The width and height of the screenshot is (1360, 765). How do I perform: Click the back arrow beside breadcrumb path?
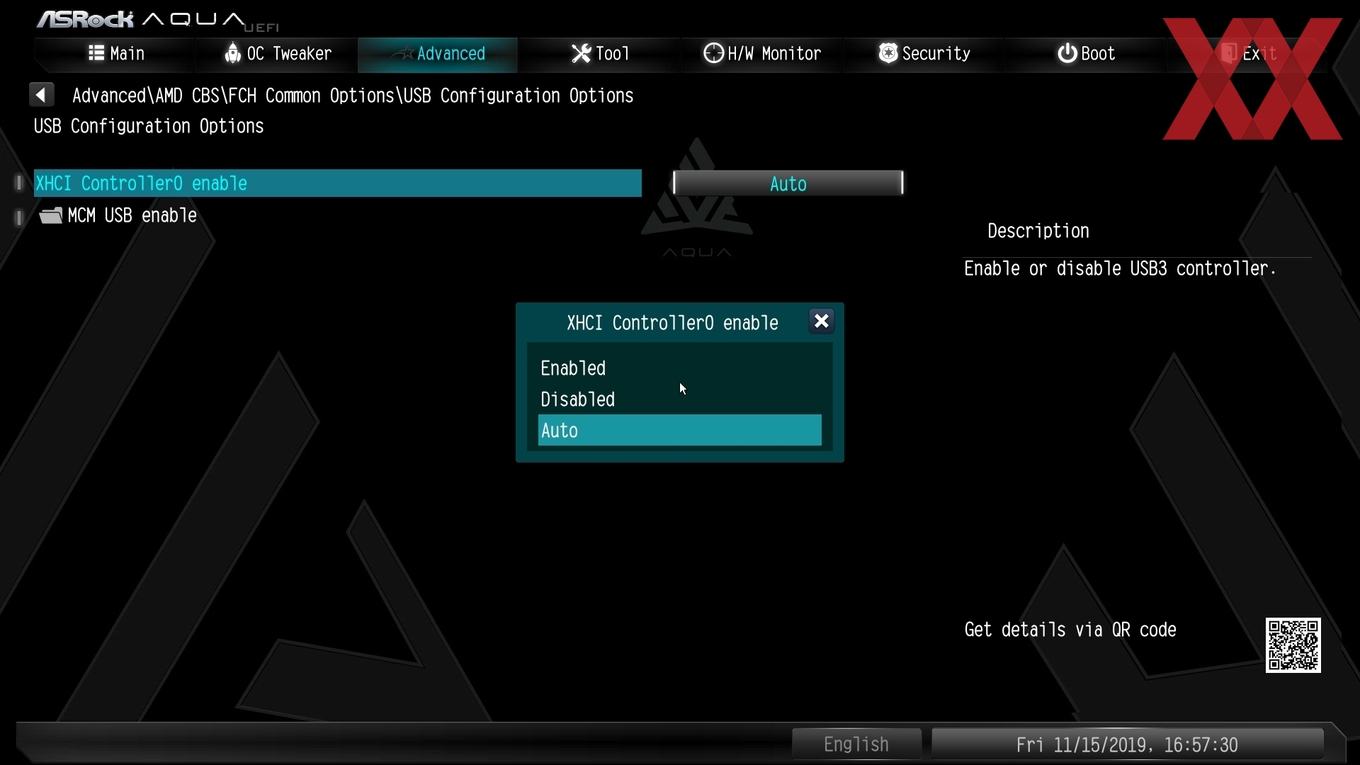point(41,95)
